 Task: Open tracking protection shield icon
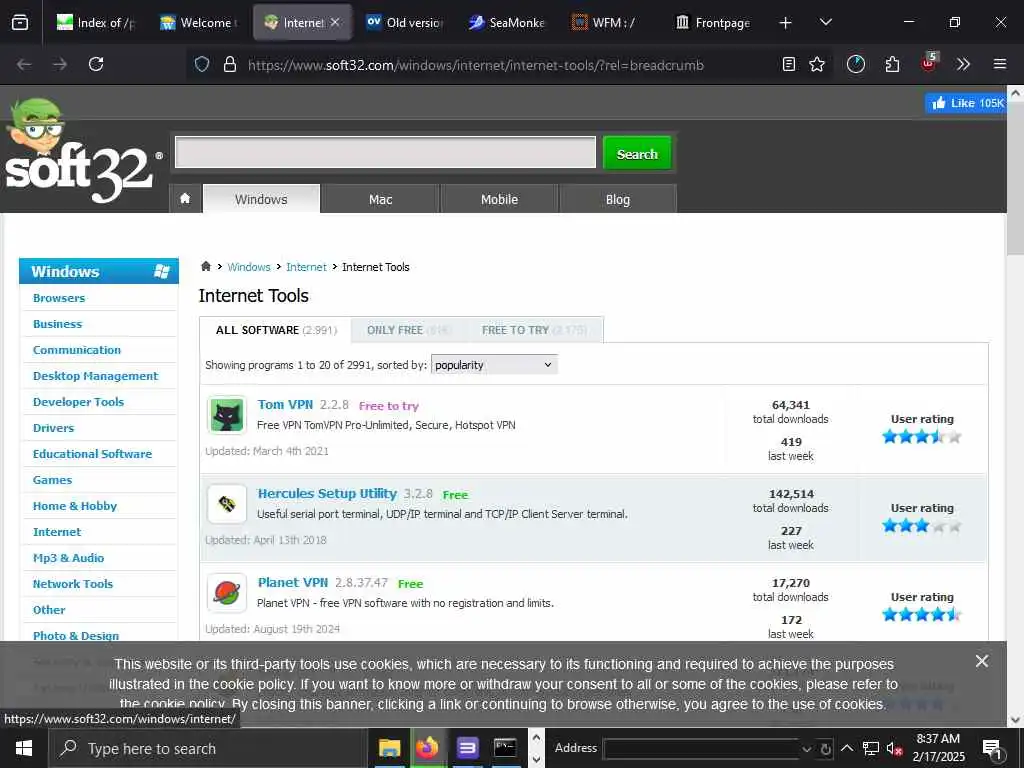coord(202,64)
